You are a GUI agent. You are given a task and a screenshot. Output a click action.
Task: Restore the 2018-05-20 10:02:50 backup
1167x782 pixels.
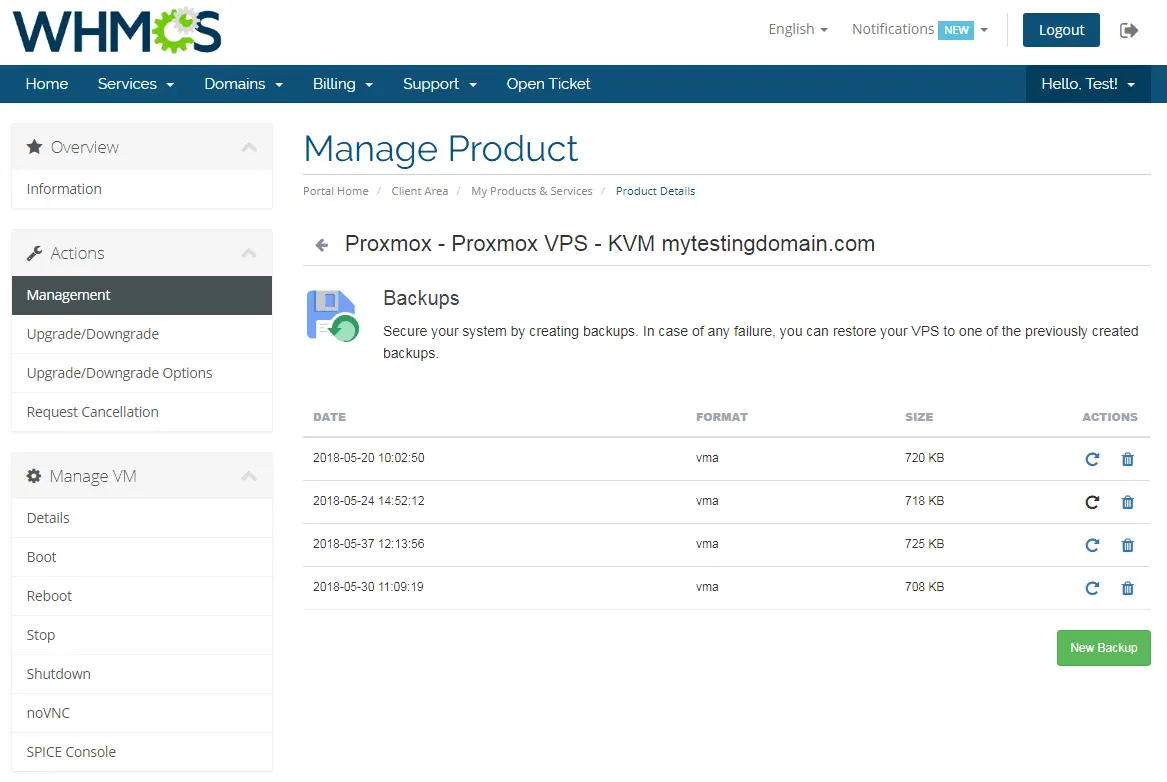(x=1092, y=459)
